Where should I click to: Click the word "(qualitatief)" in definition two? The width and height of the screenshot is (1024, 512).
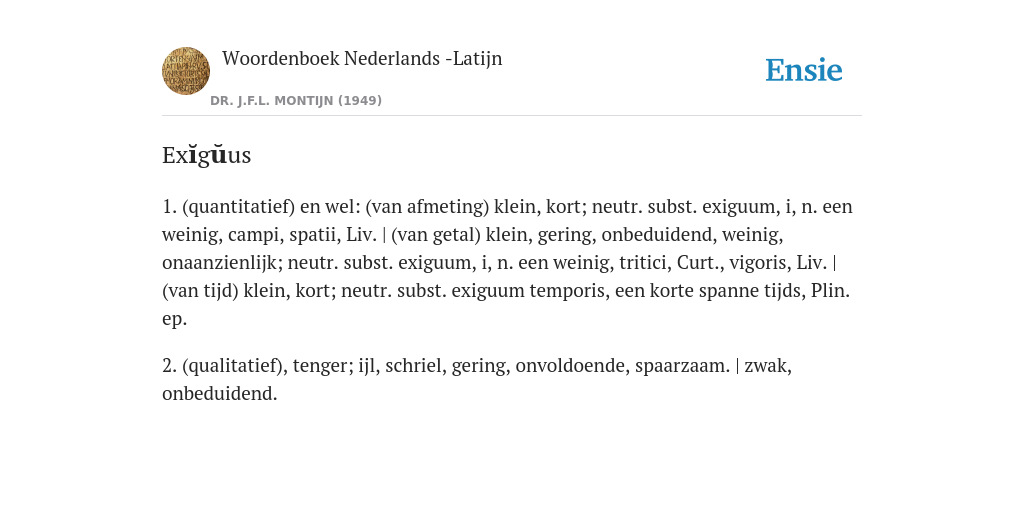tap(234, 366)
